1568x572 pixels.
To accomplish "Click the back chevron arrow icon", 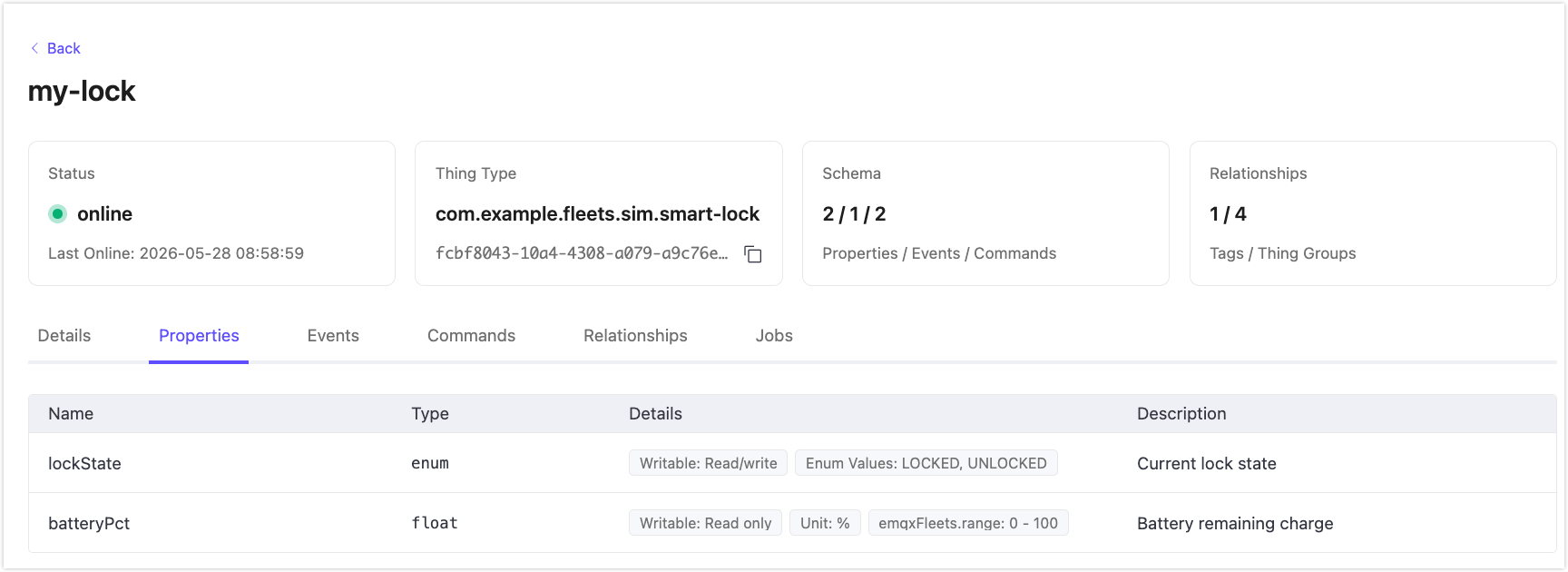I will pos(34,48).
